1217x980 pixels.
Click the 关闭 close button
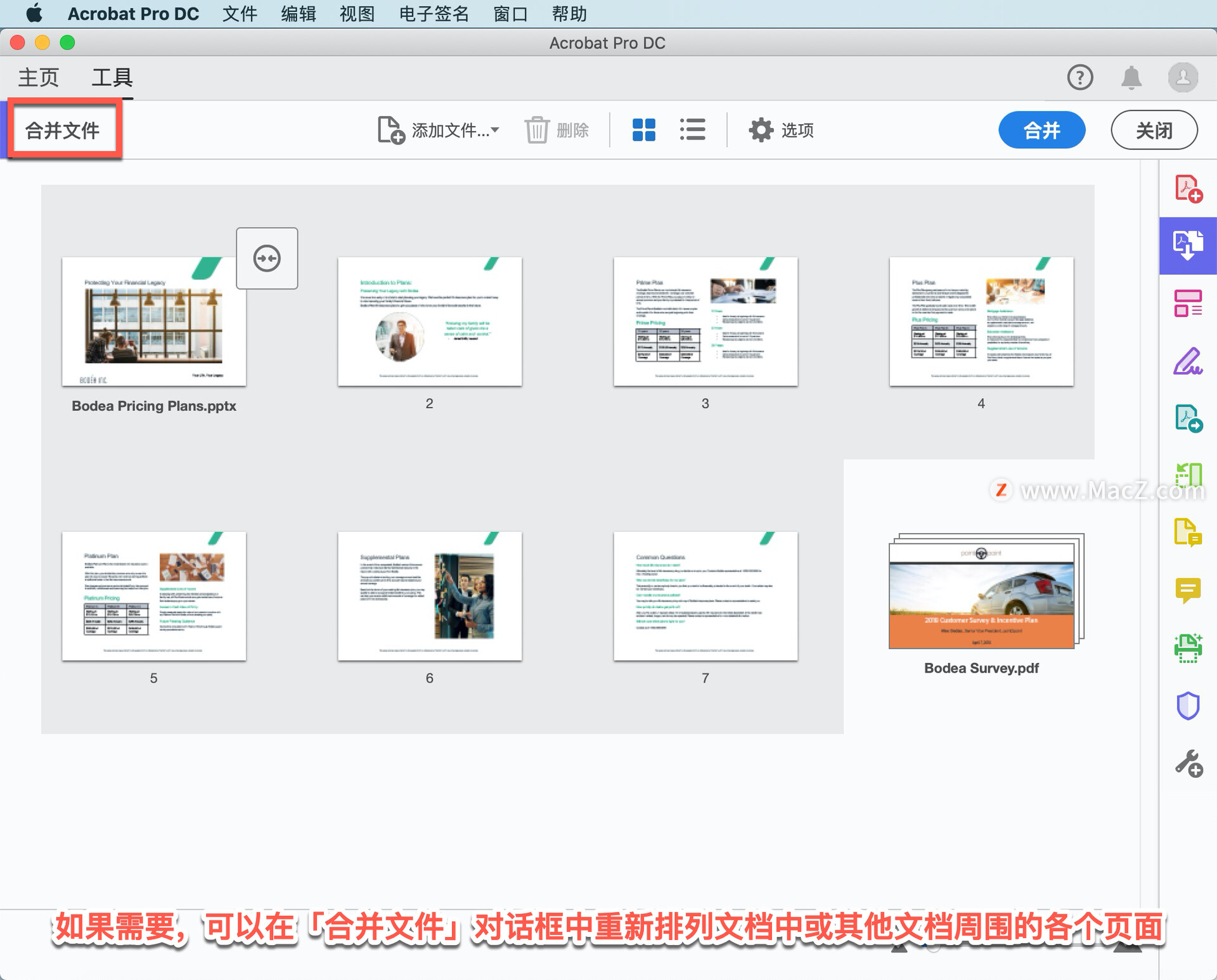1154,130
